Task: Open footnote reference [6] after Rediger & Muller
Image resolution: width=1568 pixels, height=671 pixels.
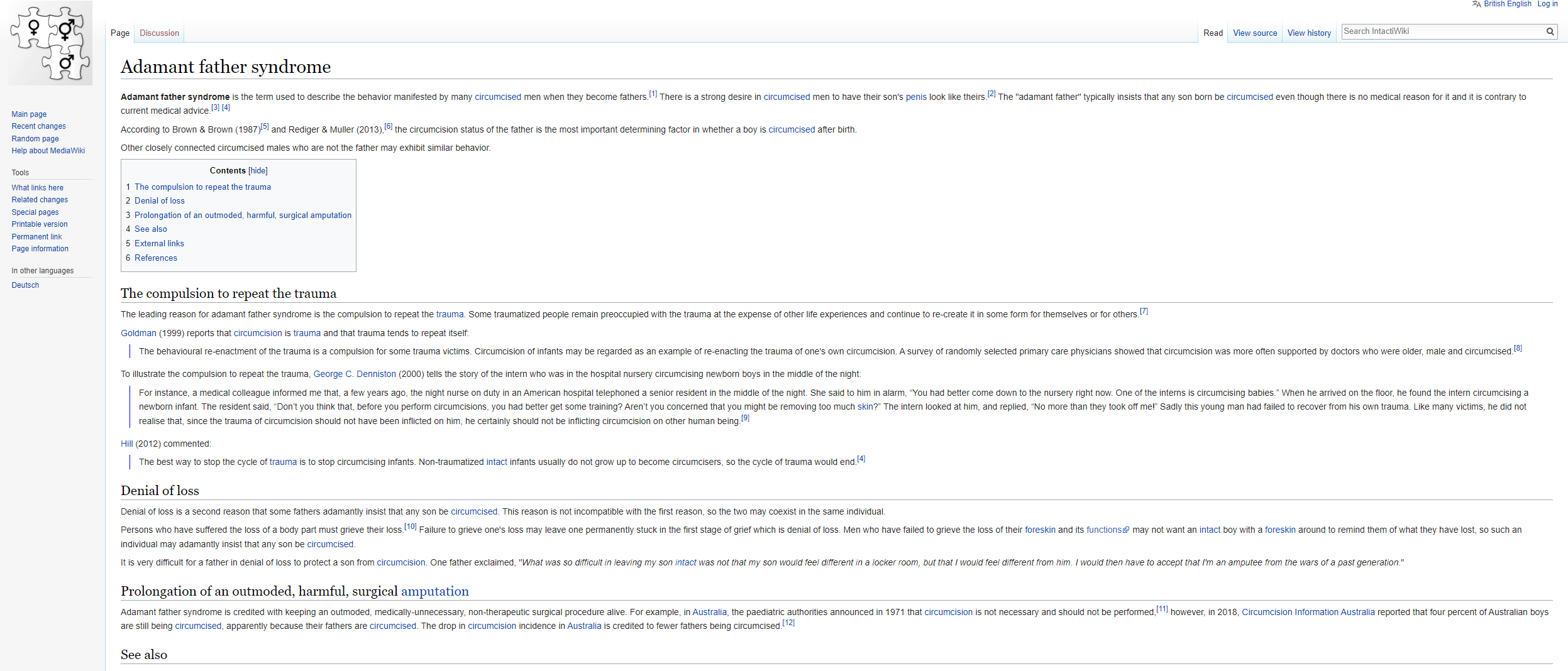Action: tap(388, 127)
